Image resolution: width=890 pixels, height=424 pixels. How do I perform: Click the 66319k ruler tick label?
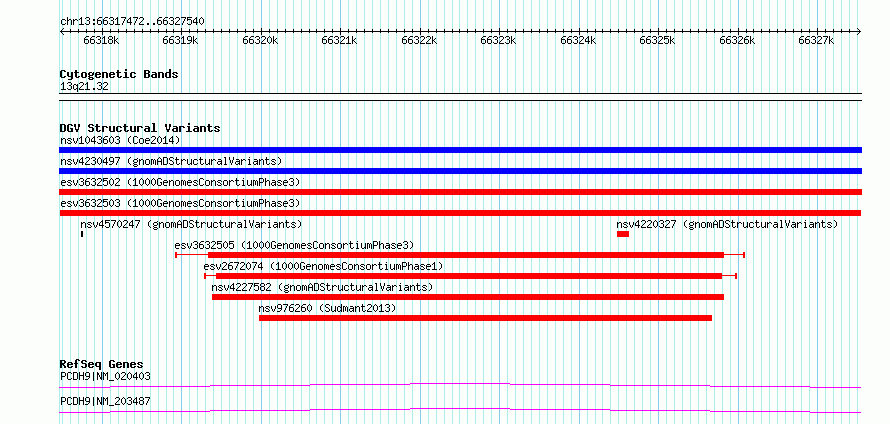pyautogui.click(x=180, y=41)
